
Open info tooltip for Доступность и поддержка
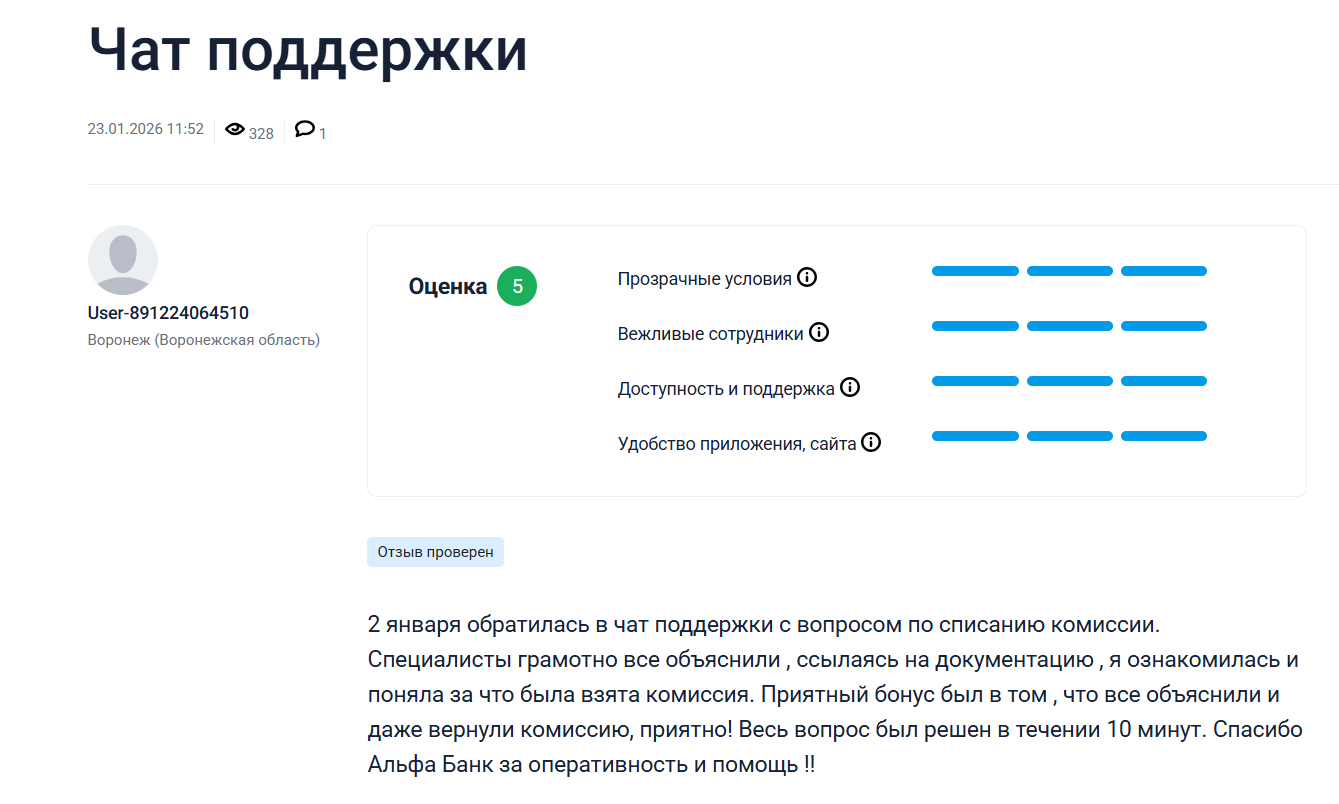point(851,387)
